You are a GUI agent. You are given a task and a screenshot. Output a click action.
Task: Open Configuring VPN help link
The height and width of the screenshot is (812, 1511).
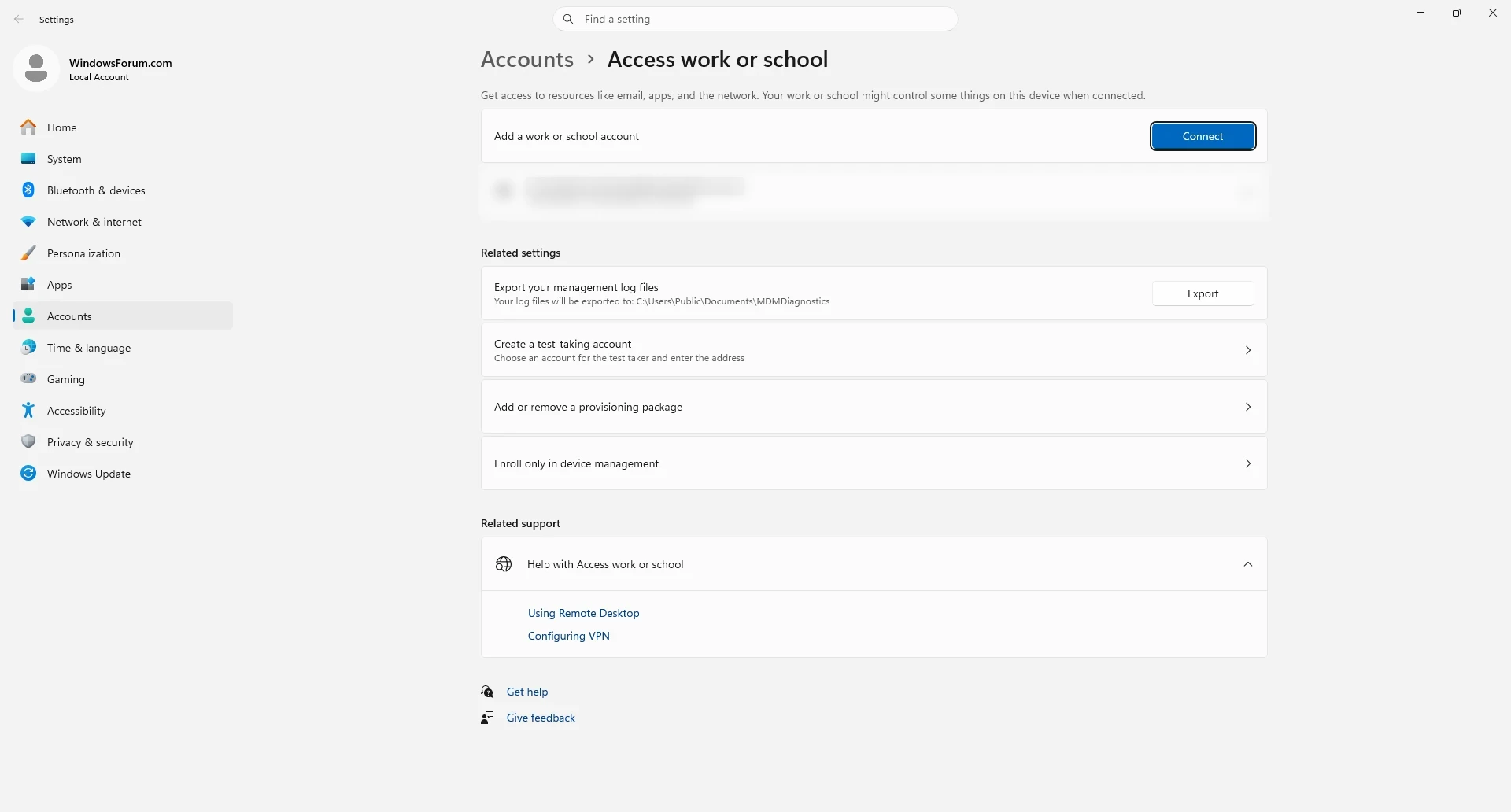pyautogui.click(x=568, y=636)
